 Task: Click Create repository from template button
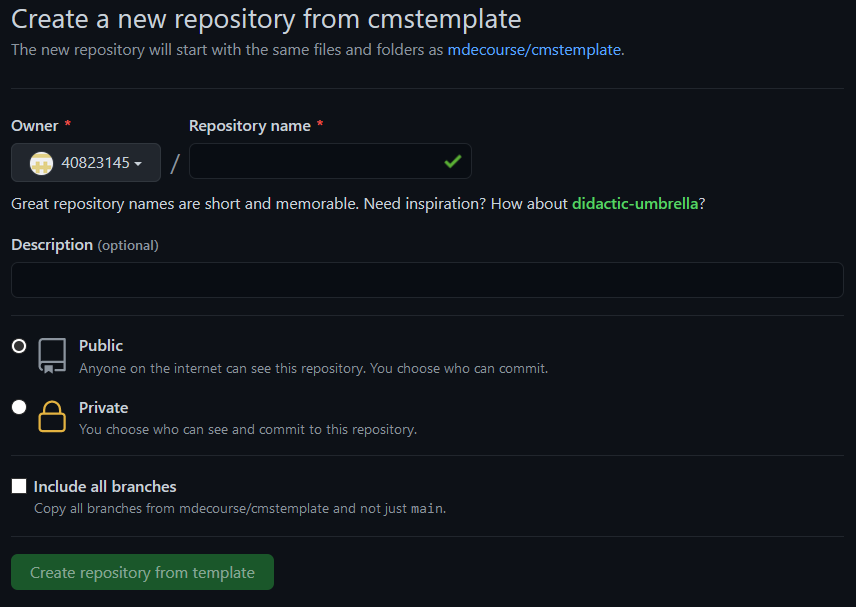point(142,572)
